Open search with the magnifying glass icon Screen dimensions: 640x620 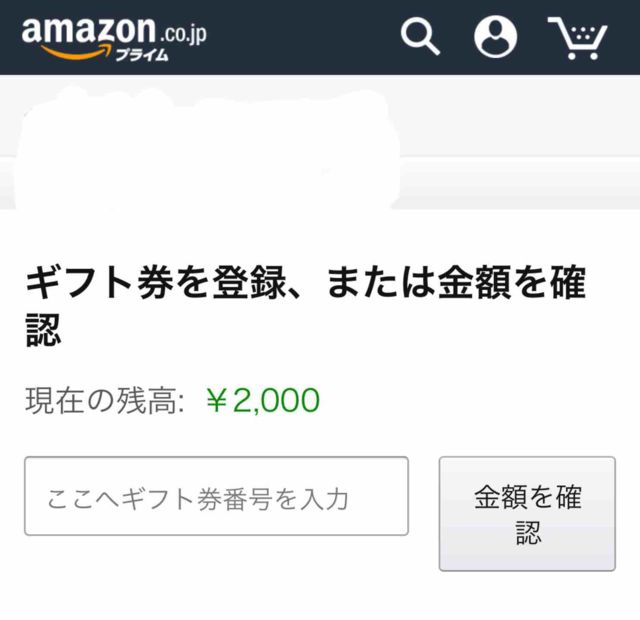(420, 37)
